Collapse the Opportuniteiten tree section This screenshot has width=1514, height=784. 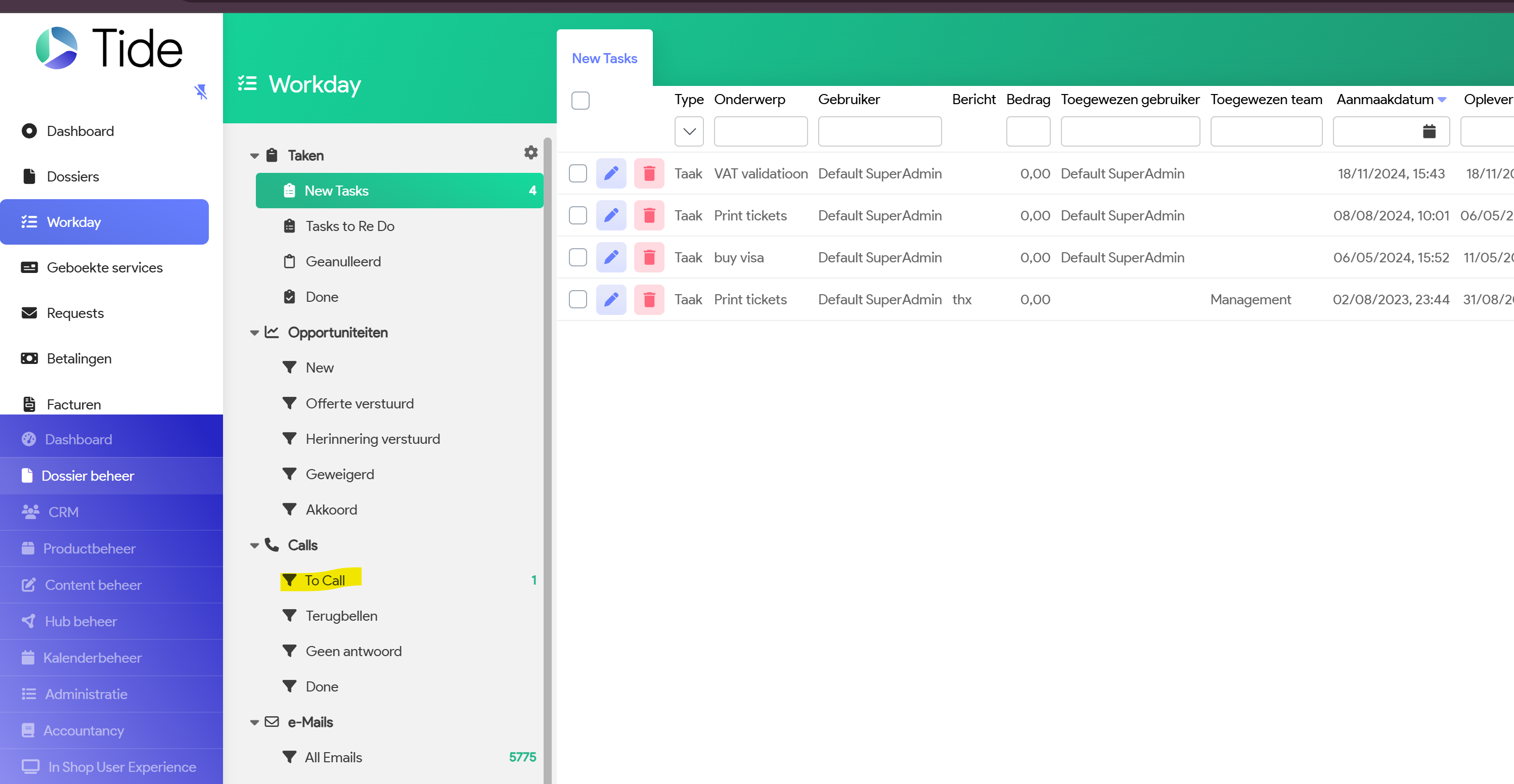pos(254,333)
